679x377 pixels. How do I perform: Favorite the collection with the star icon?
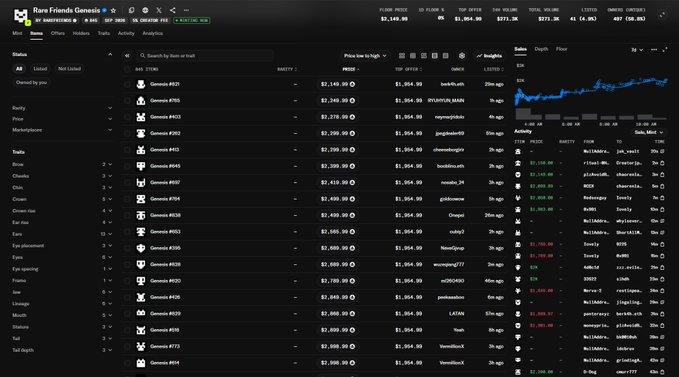(x=113, y=10)
